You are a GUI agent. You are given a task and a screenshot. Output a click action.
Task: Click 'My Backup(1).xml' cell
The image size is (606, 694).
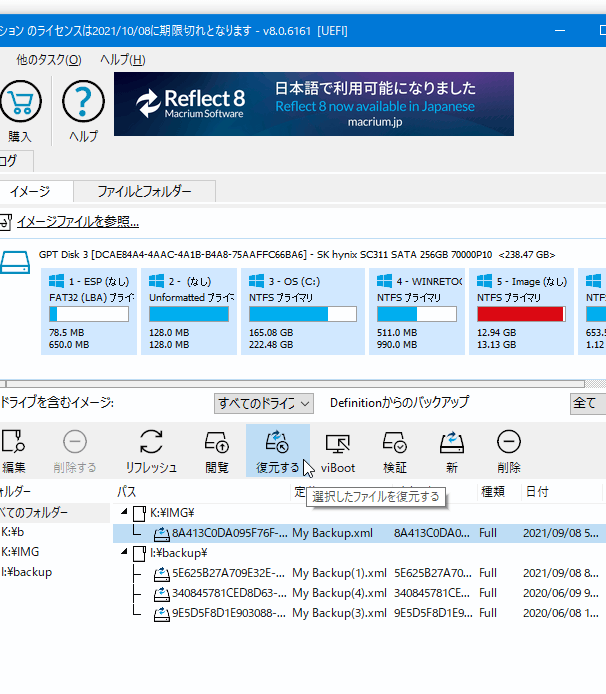point(339,573)
